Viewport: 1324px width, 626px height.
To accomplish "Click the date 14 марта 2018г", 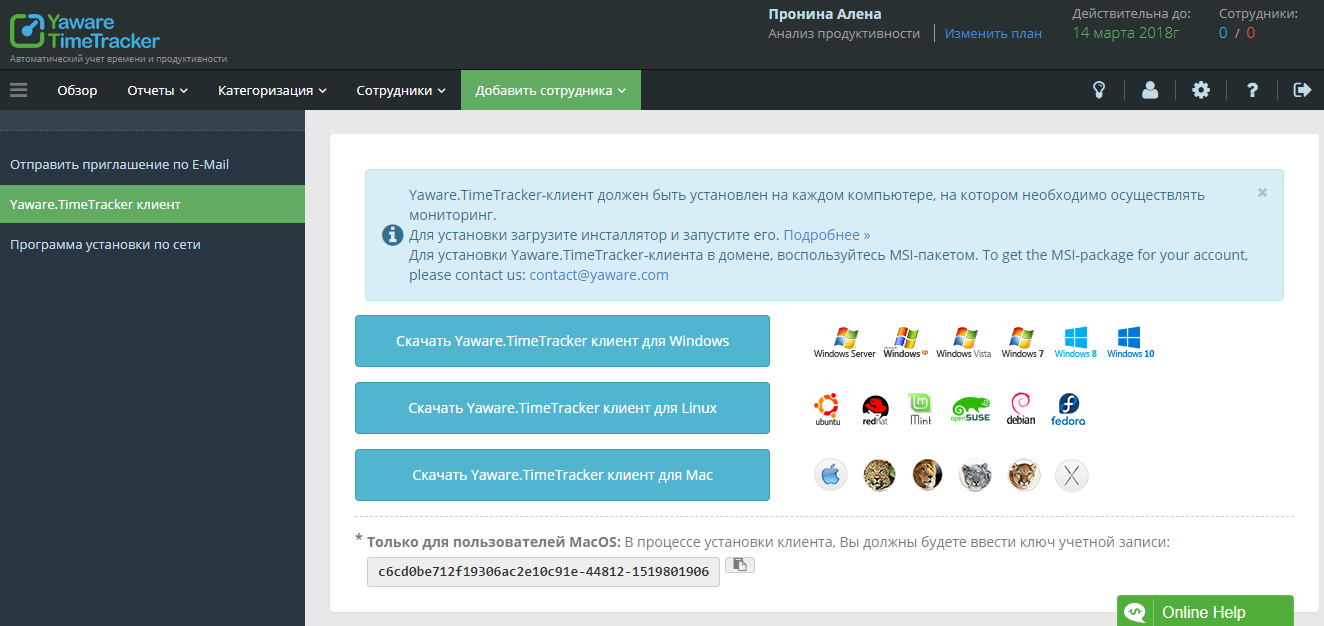I will coord(1126,33).
